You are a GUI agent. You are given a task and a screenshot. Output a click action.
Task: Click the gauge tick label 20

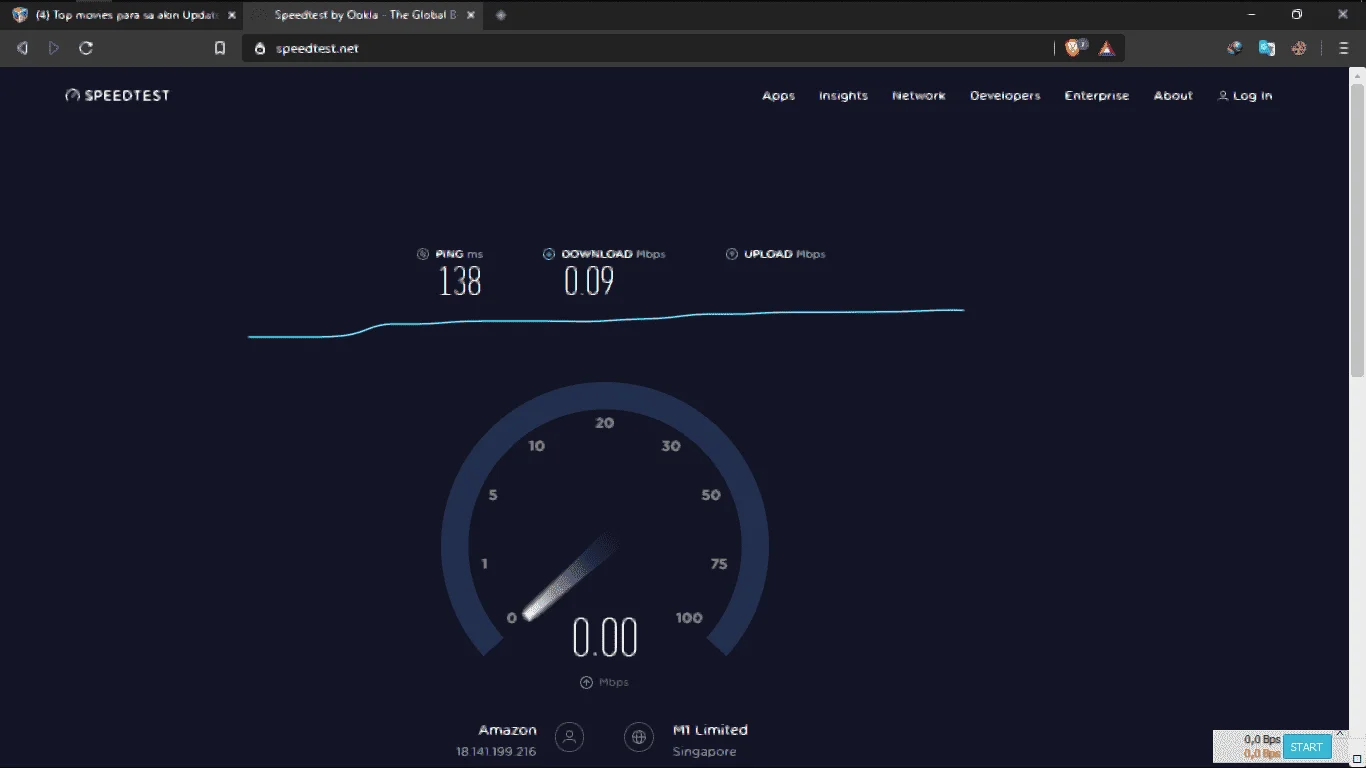pos(604,423)
